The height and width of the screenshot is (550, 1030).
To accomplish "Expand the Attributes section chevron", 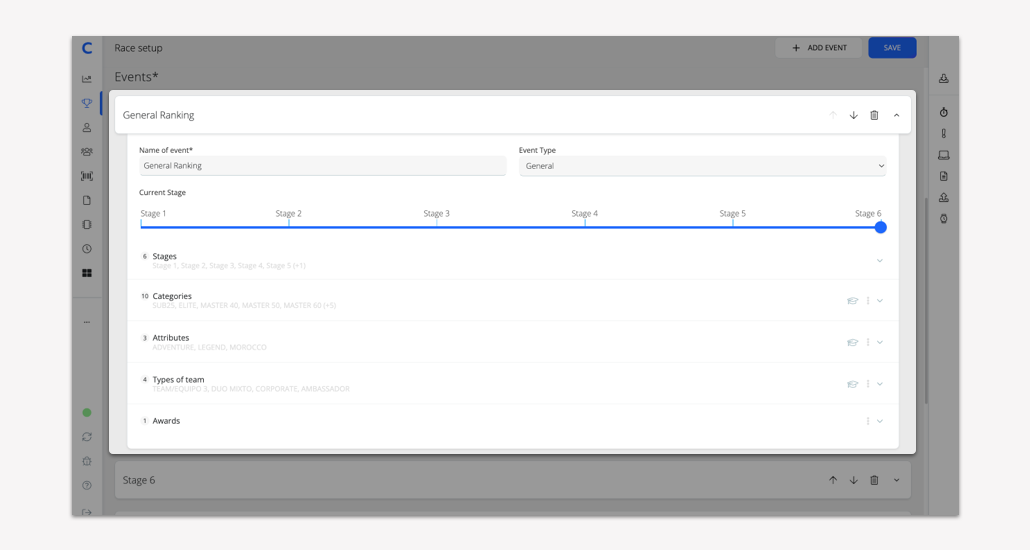I will tap(880, 342).
